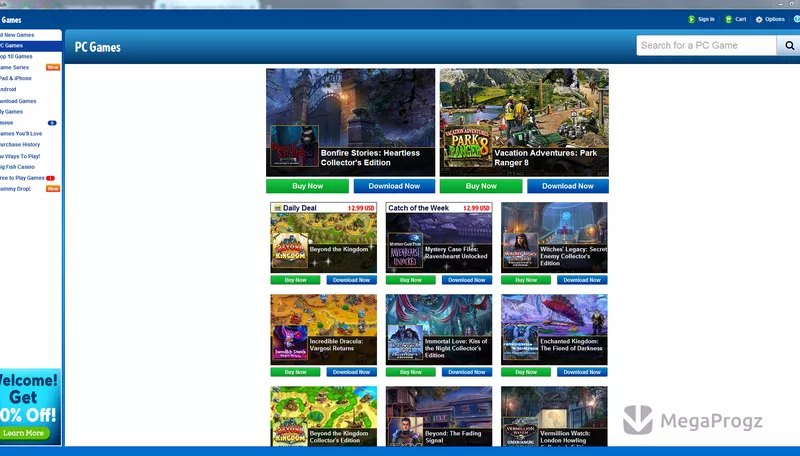The image size is (800, 456).
Task: Select PC Games in sidebar
Action: click(x=31, y=45)
